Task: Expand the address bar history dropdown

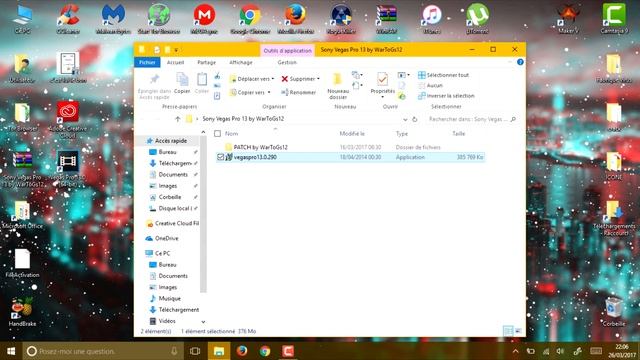Action: [x=405, y=119]
